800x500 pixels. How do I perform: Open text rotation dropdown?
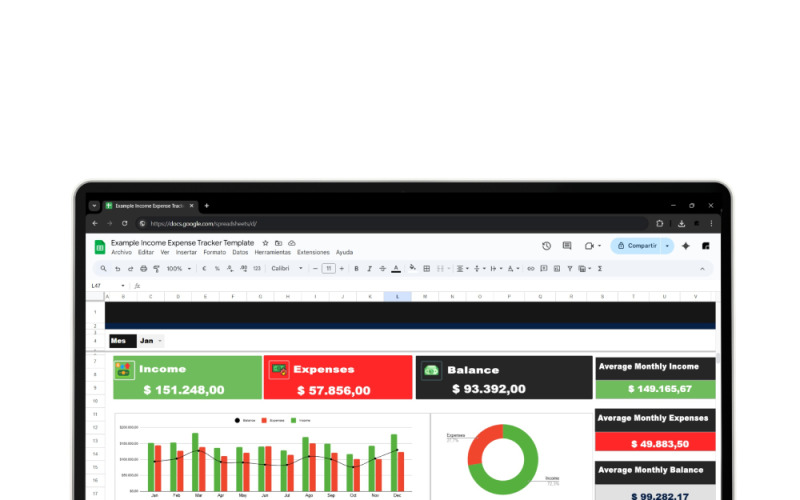coord(513,268)
